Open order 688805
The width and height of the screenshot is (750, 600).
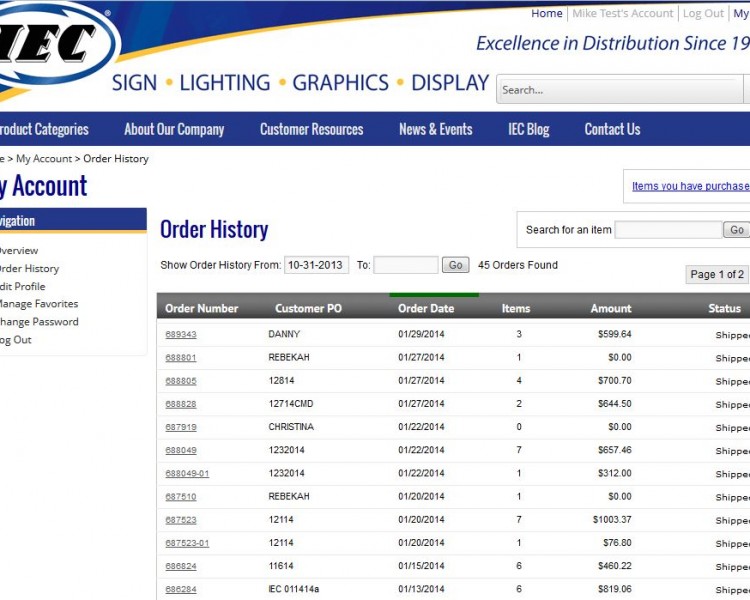coord(181,381)
